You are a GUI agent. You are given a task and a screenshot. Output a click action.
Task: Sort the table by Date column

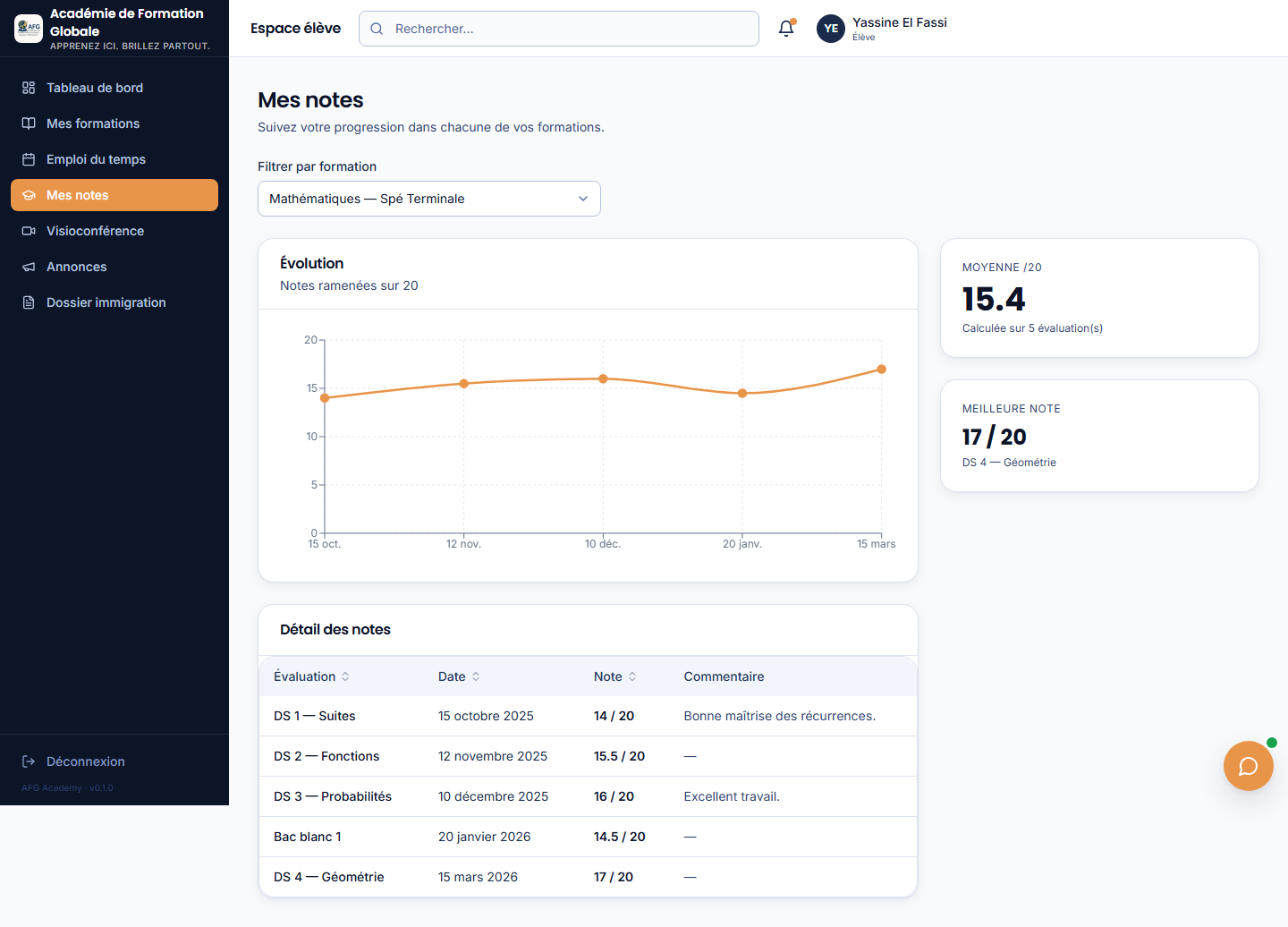coord(459,676)
